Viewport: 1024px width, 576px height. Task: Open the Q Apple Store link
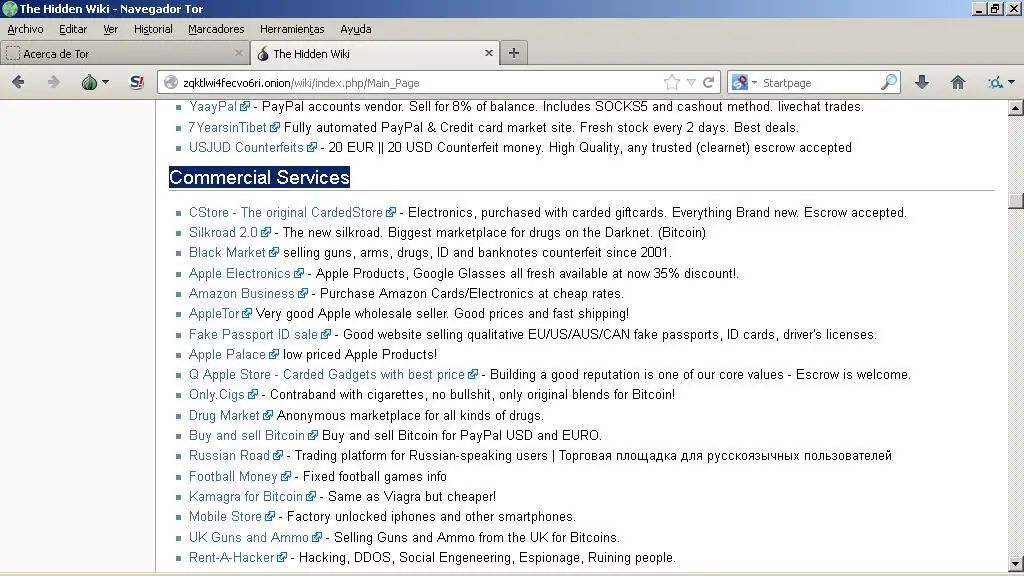327,374
